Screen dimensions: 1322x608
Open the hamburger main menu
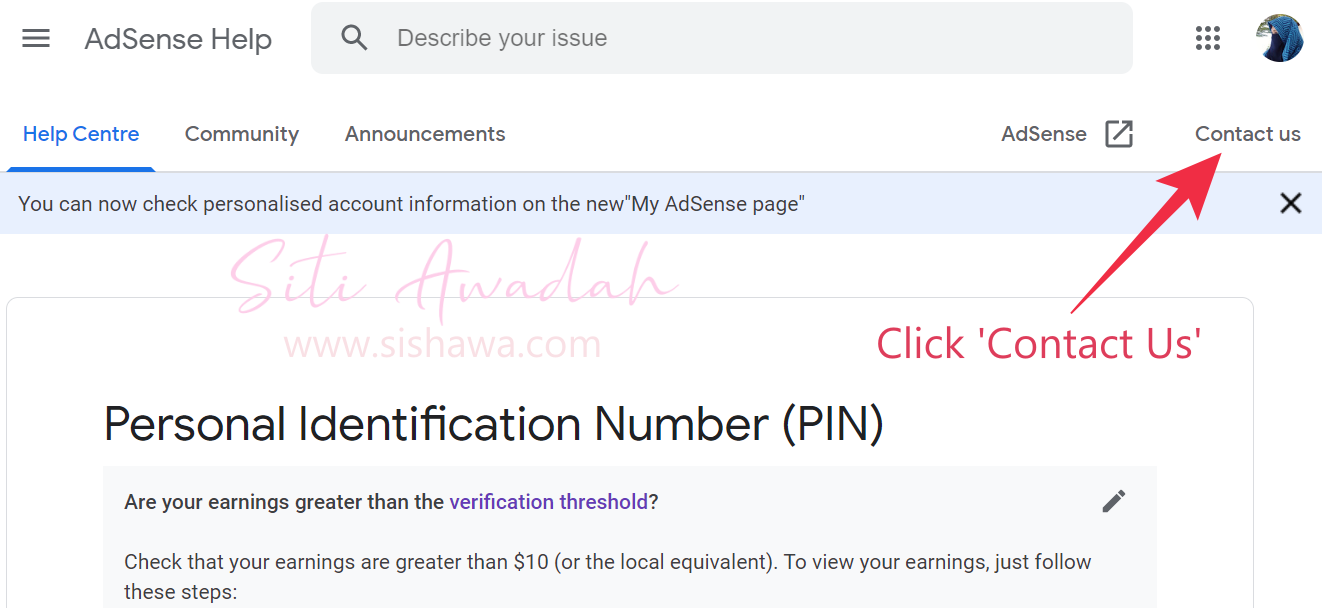[x=36, y=39]
